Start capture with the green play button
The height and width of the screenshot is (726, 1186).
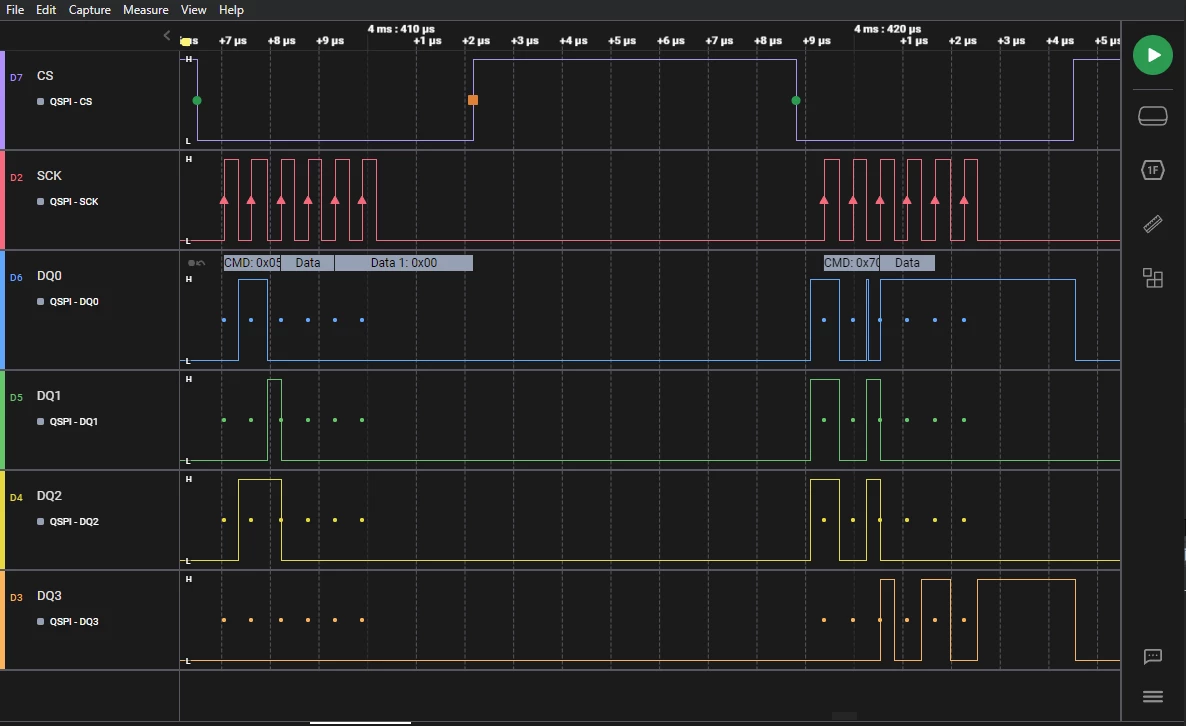(x=1152, y=55)
